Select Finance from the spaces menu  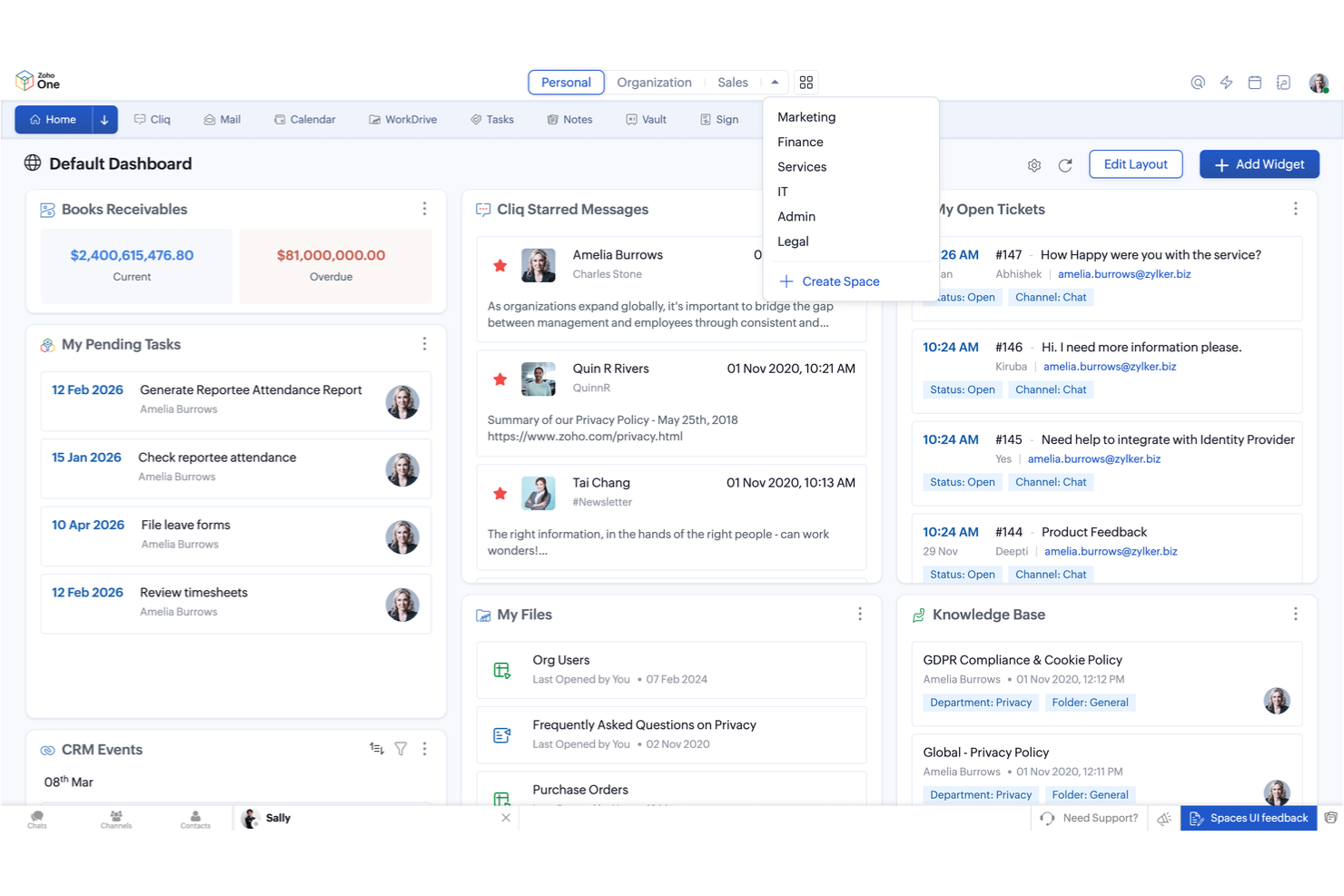coord(800,142)
